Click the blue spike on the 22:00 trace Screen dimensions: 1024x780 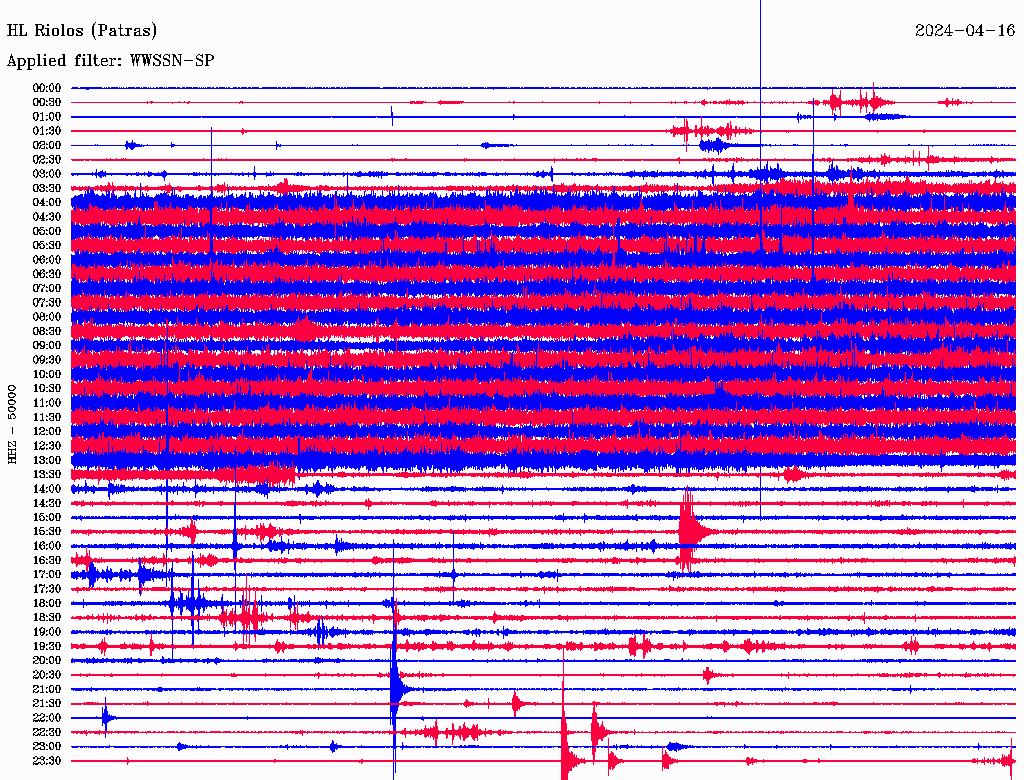[x=107, y=717]
